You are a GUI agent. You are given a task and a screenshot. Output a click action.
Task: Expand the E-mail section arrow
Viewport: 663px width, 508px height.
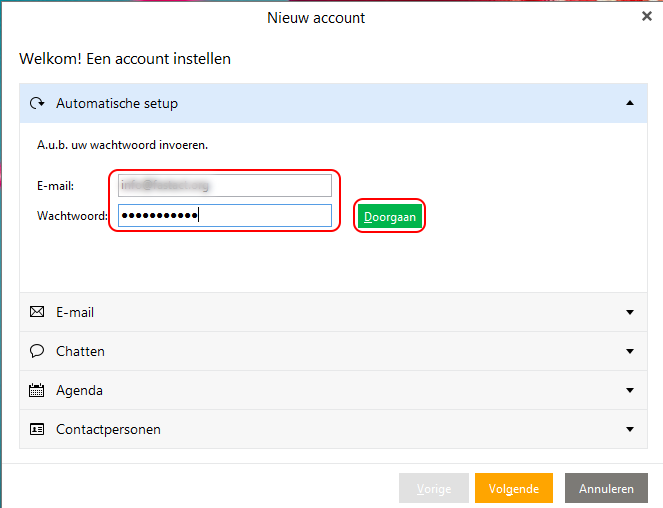629,312
